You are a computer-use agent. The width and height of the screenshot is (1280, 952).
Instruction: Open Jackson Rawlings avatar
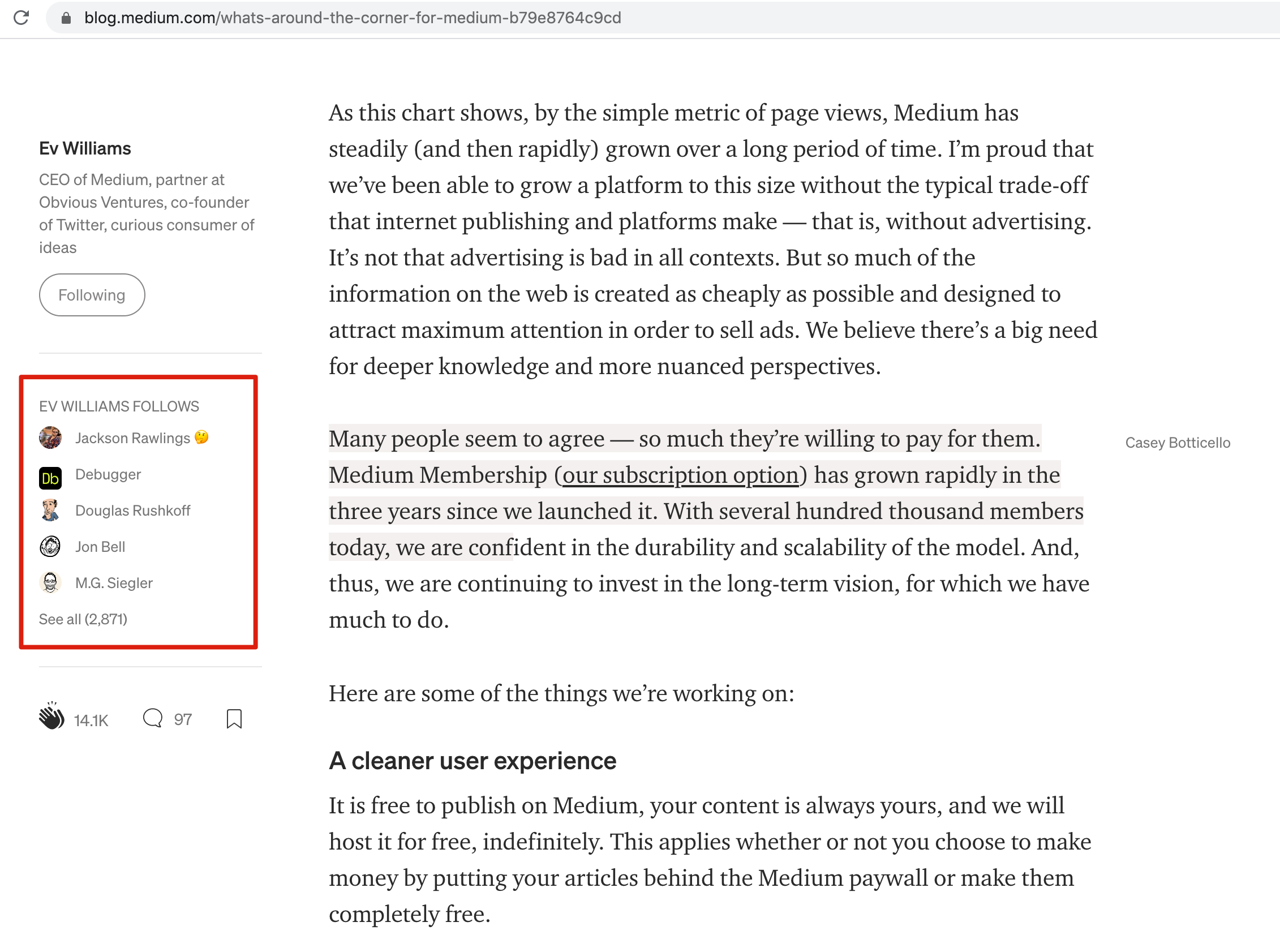[x=50, y=438]
